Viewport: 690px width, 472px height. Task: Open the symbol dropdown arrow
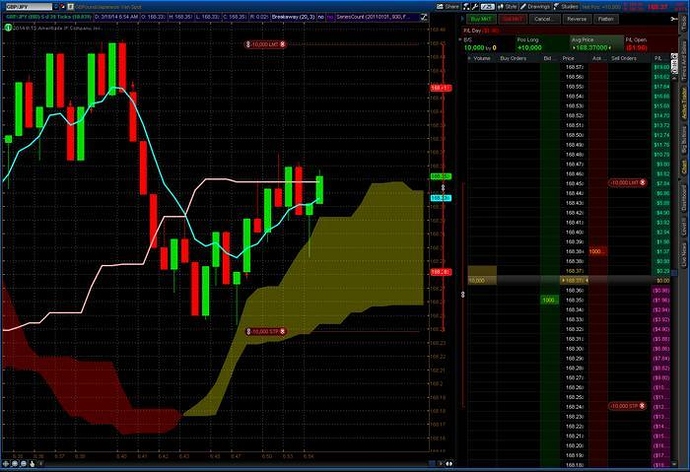(55, 7)
